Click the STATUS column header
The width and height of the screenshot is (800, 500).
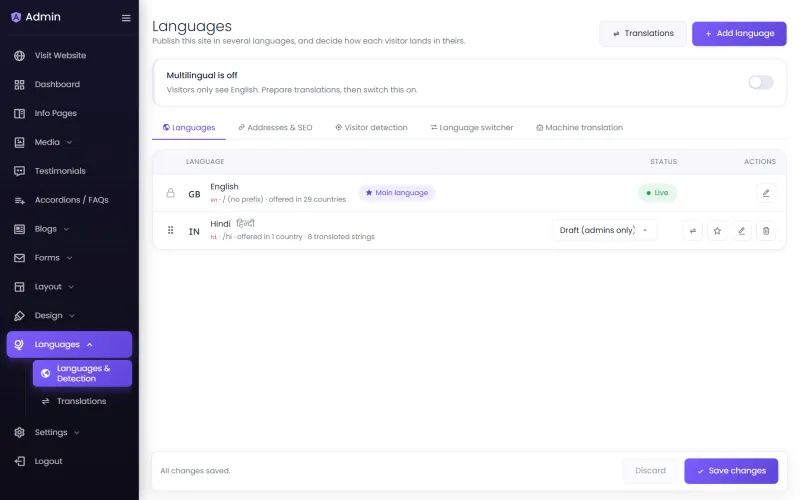point(663,162)
